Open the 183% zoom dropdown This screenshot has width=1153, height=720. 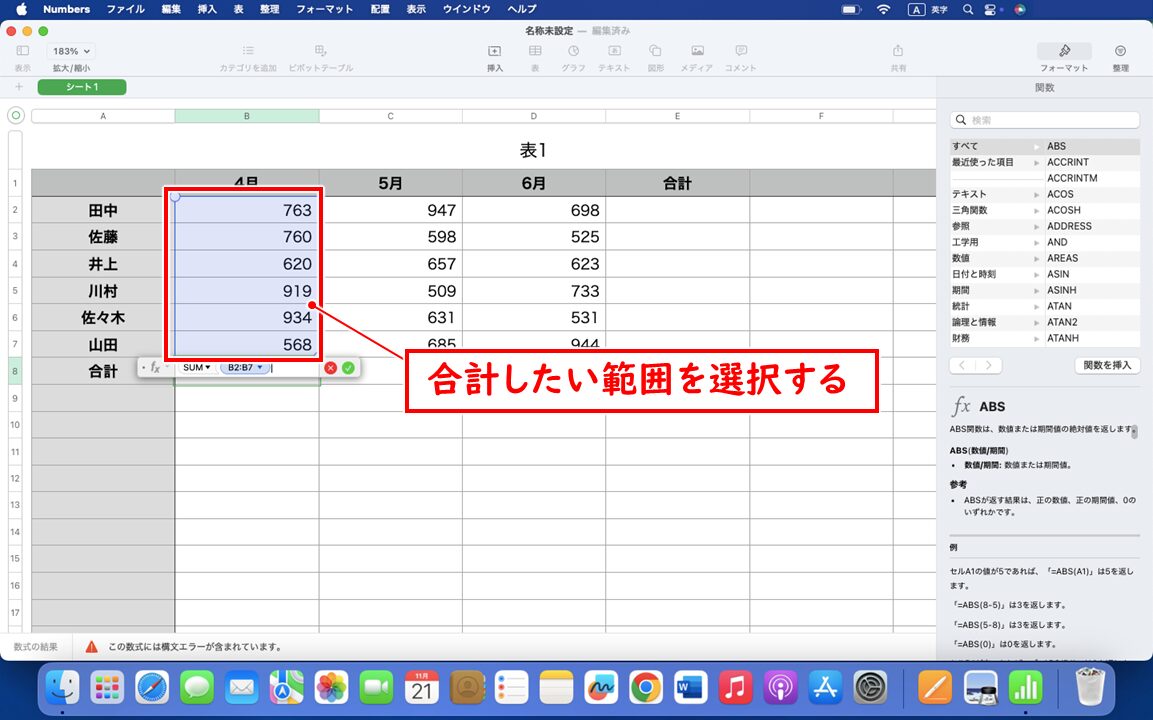[68, 50]
